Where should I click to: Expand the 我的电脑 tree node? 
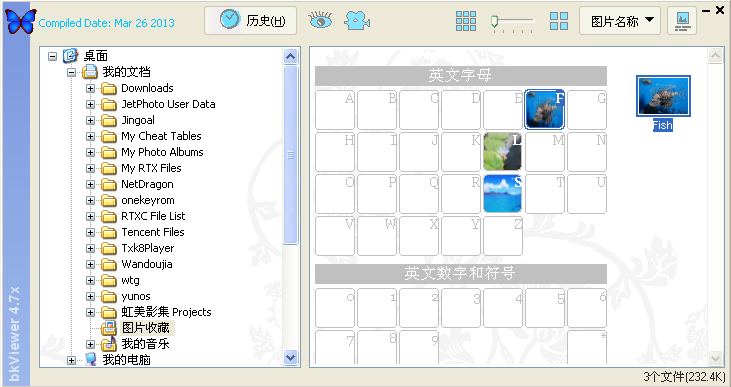[71, 360]
